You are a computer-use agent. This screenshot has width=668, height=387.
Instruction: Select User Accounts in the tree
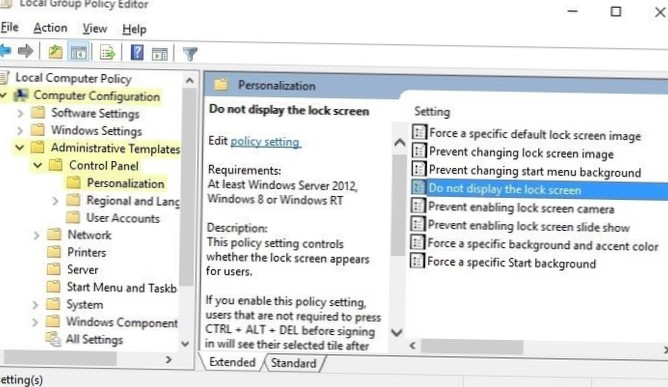pyautogui.click(x=123, y=218)
